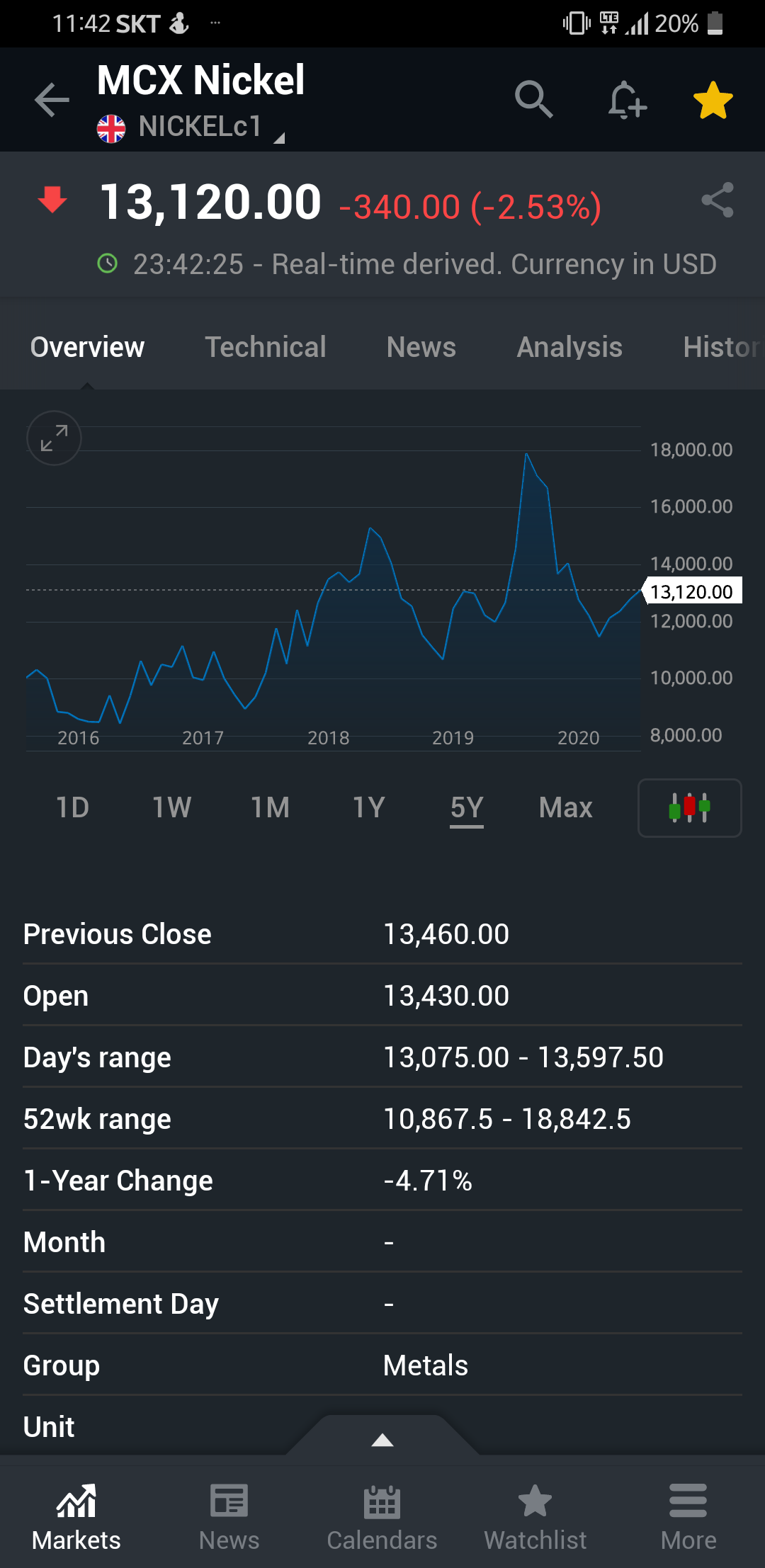Add a price alert with bell icon
The height and width of the screenshot is (1568, 765).
point(627,99)
